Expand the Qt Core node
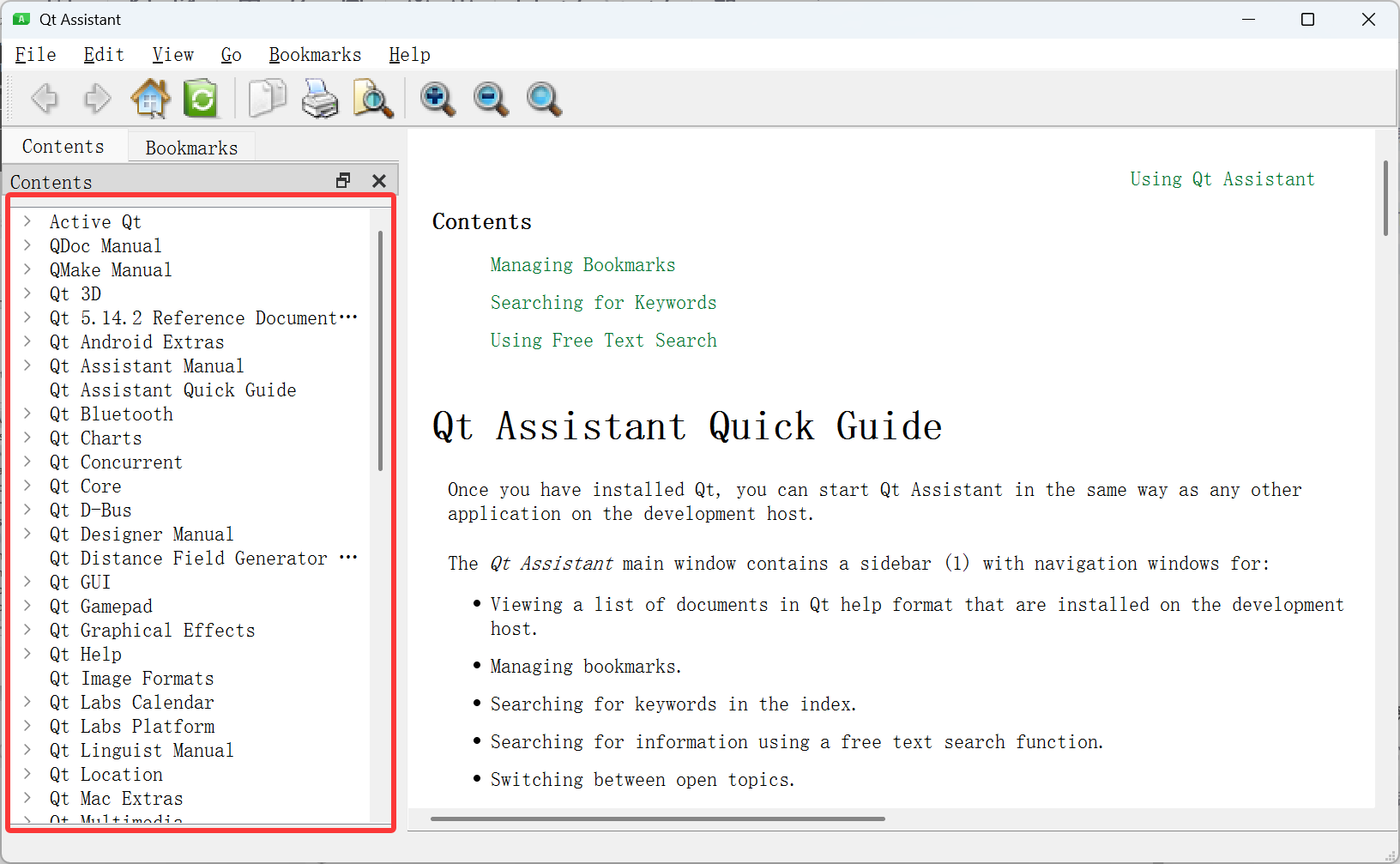This screenshot has height=864, width=1400. point(27,486)
